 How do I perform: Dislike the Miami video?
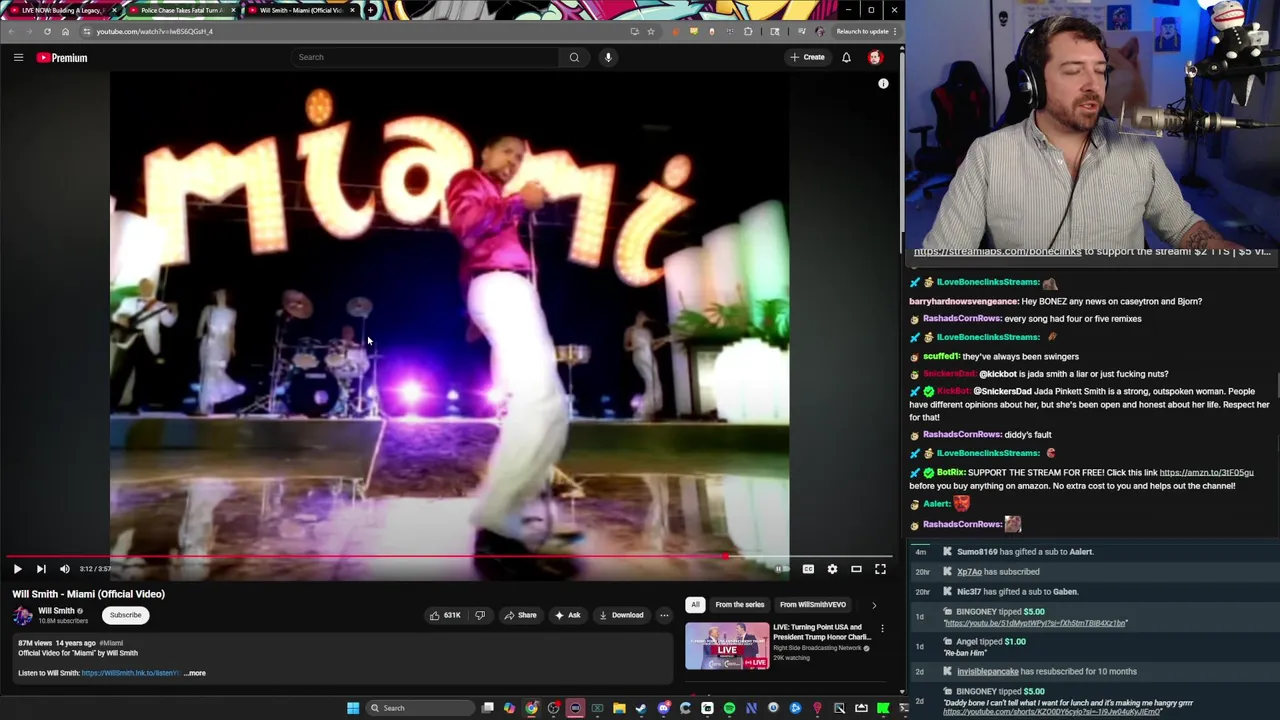[480, 615]
